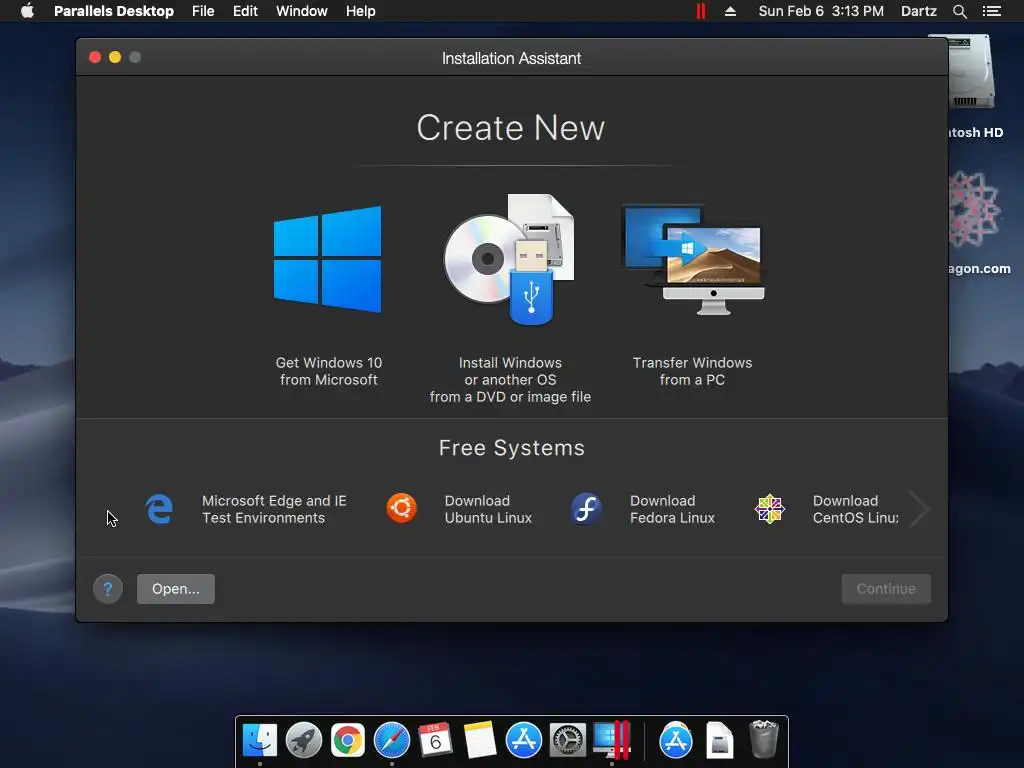
Task: Open the Applications folder in the Dock
Action: [x=676, y=741]
